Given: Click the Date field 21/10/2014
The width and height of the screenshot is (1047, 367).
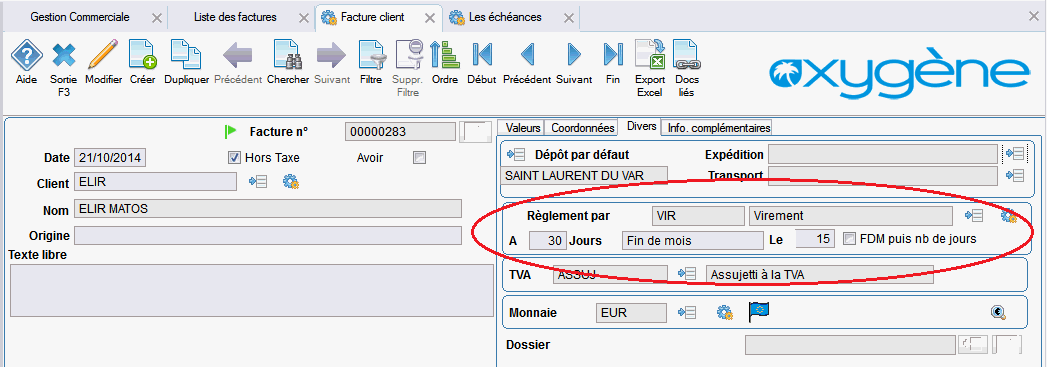Looking at the screenshot, I should pos(110,158).
